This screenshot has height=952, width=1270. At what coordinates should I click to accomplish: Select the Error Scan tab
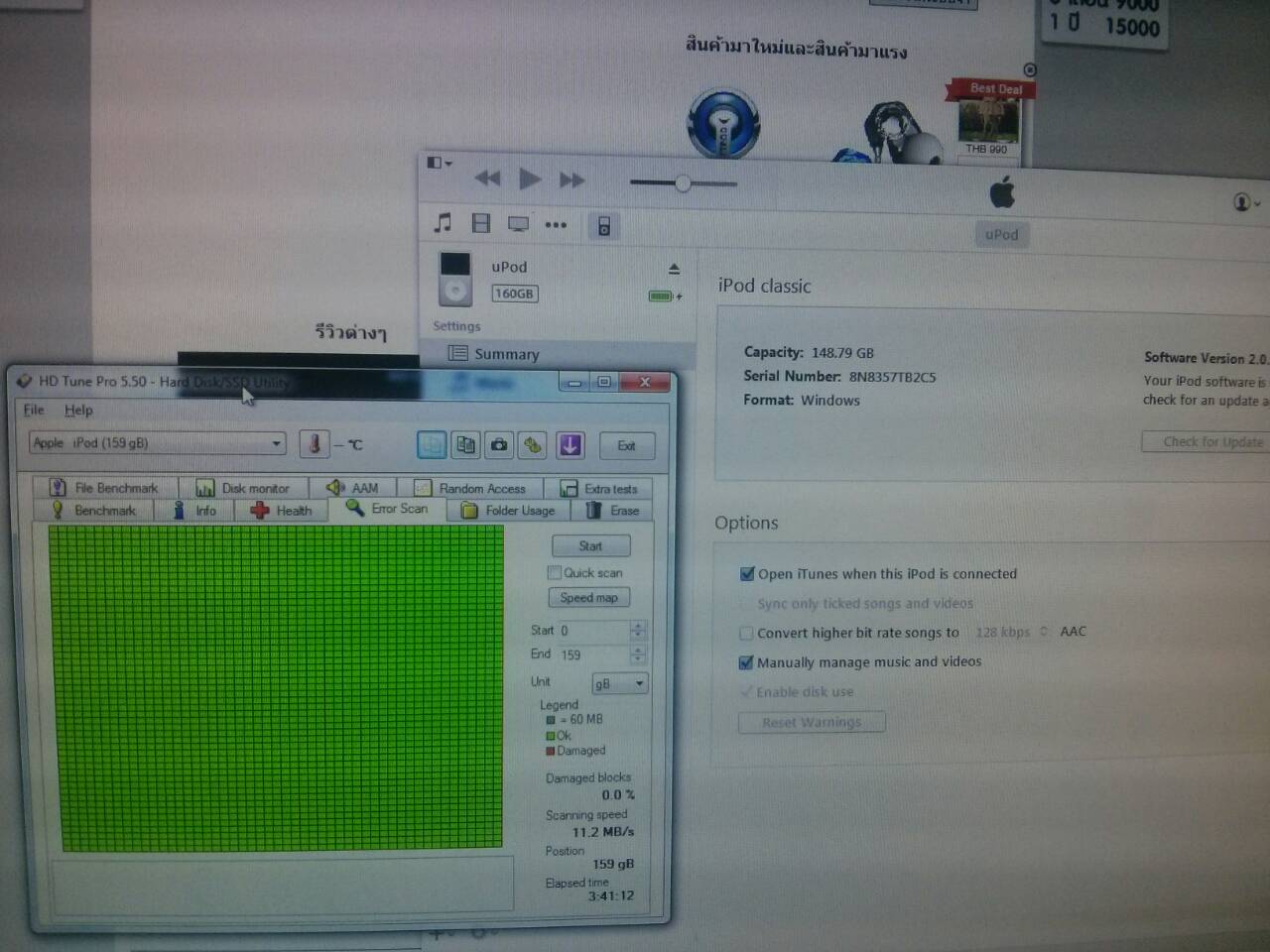point(388,509)
